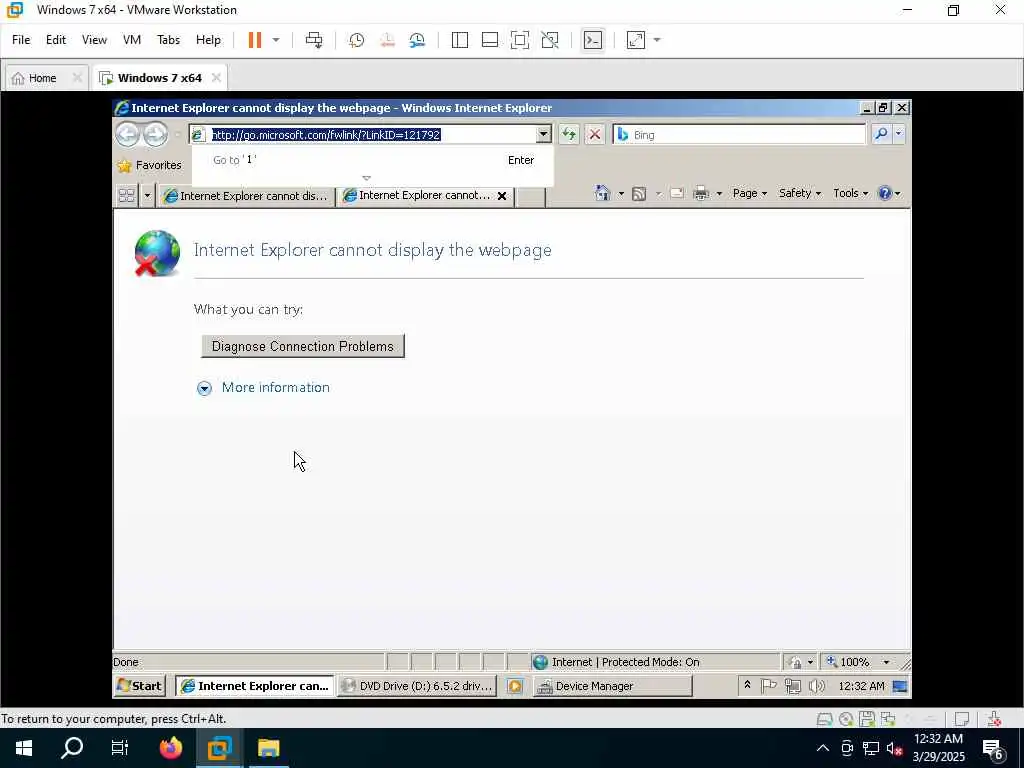The height and width of the screenshot is (768, 1024).
Task: Open the host taskbar Search icon
Action: (x=72, y=748)
